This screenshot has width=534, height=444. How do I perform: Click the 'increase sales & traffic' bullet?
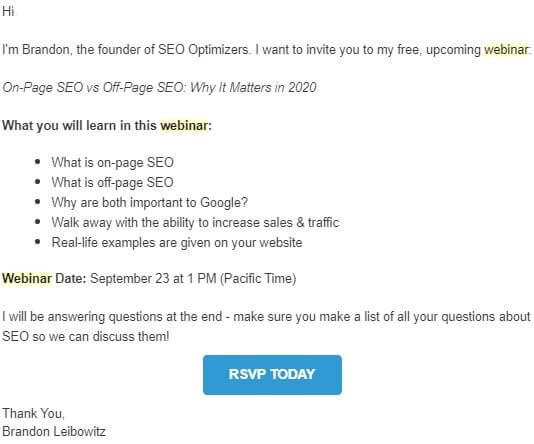click(195, 223)
